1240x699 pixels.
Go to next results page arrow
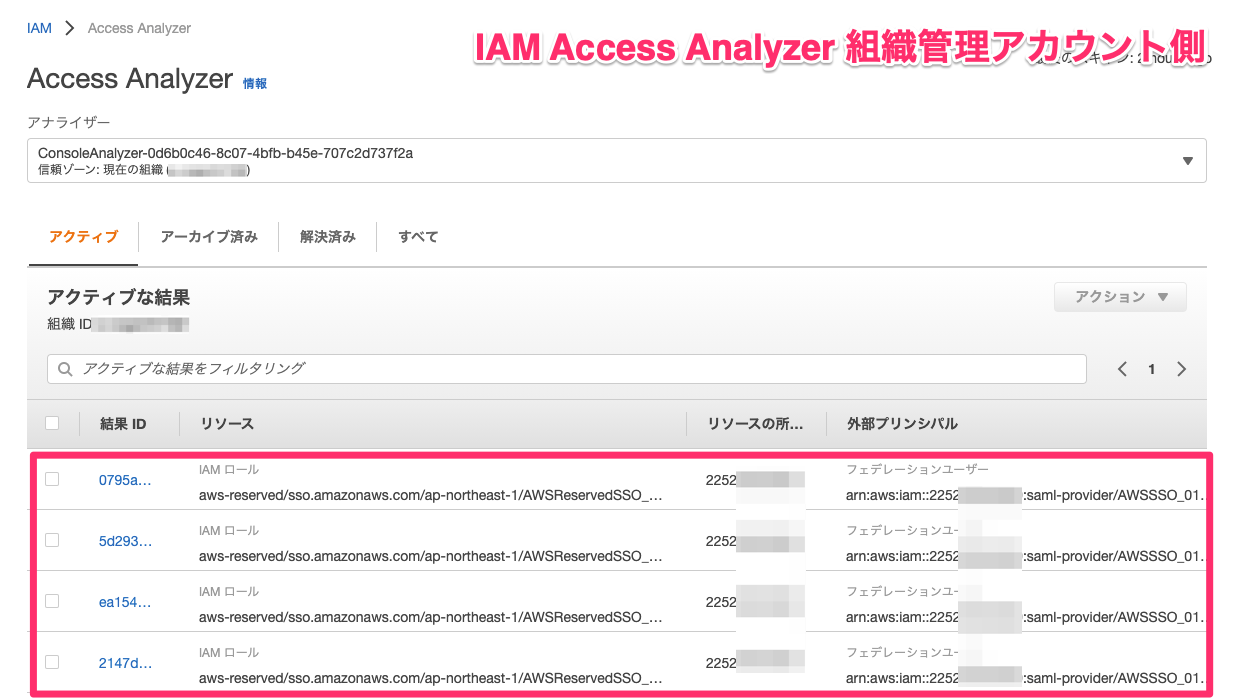1182,369
